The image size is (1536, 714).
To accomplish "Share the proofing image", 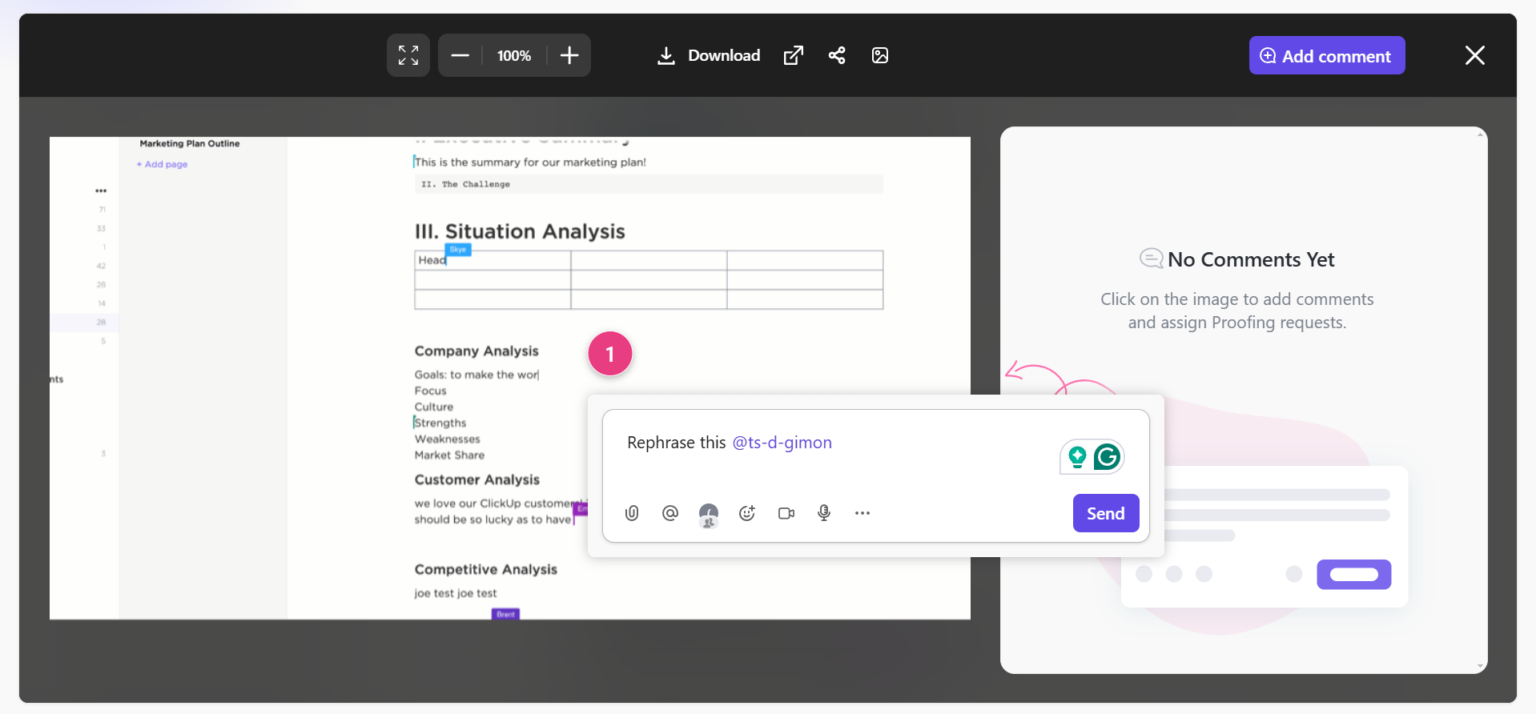I will (837, 55).
